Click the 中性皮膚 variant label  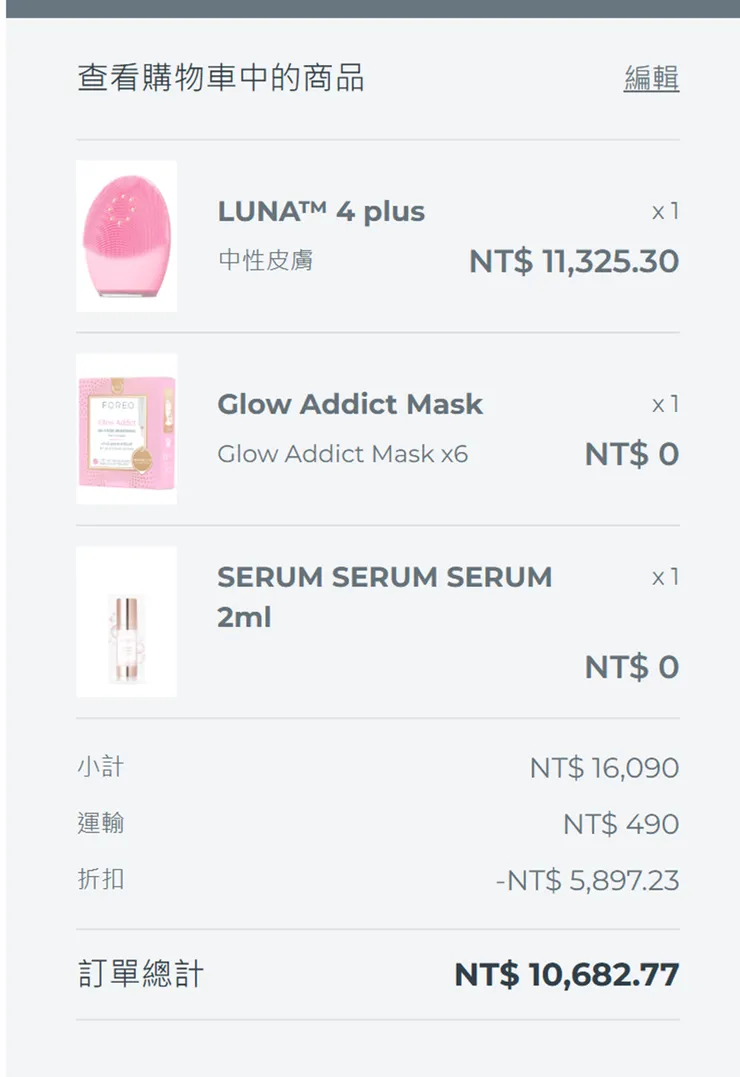click(265, 261)
